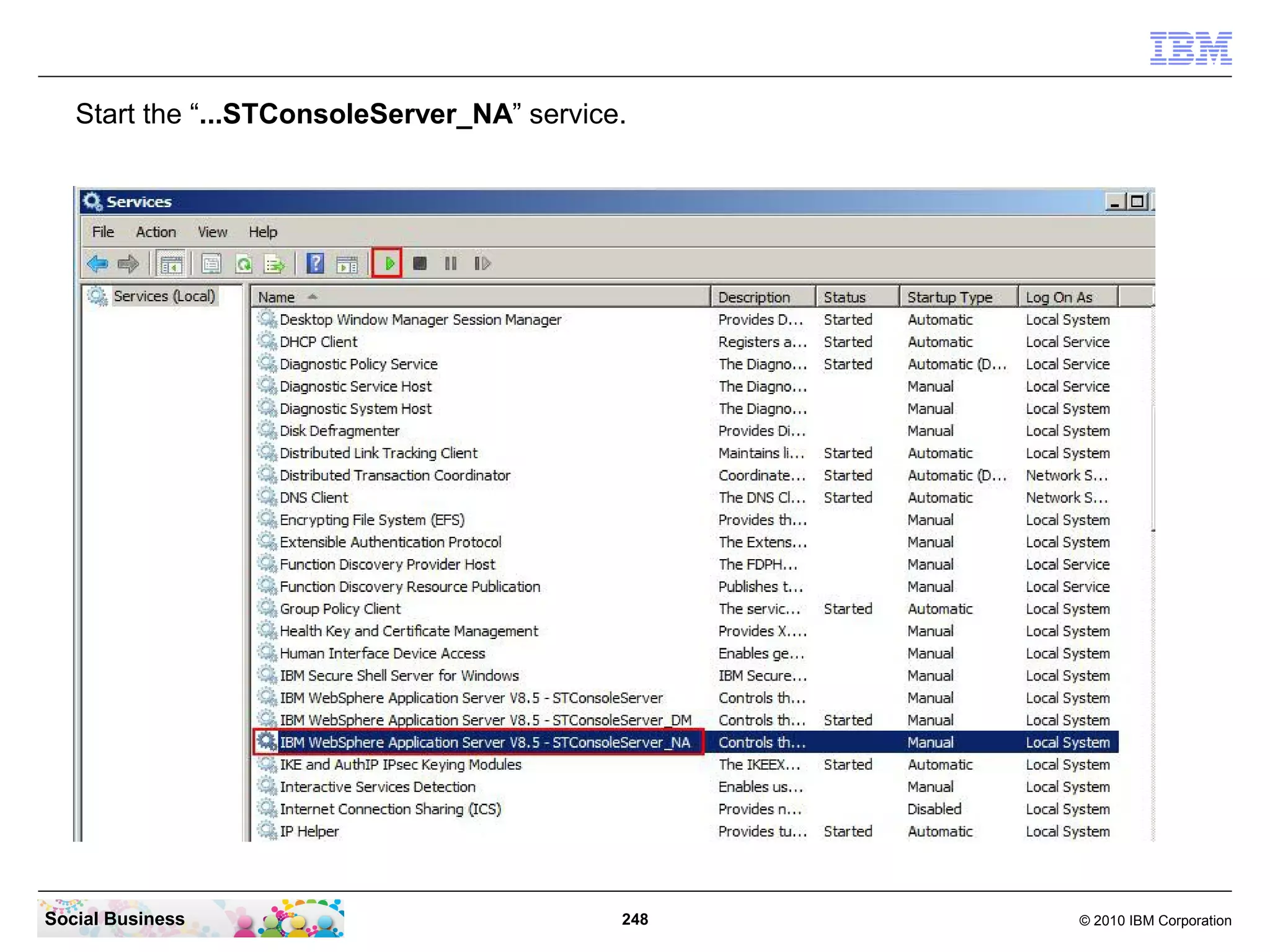
Task: Select the STConsoleServer_DM service row
Action: pyautogui.click(x=686, y=720)
